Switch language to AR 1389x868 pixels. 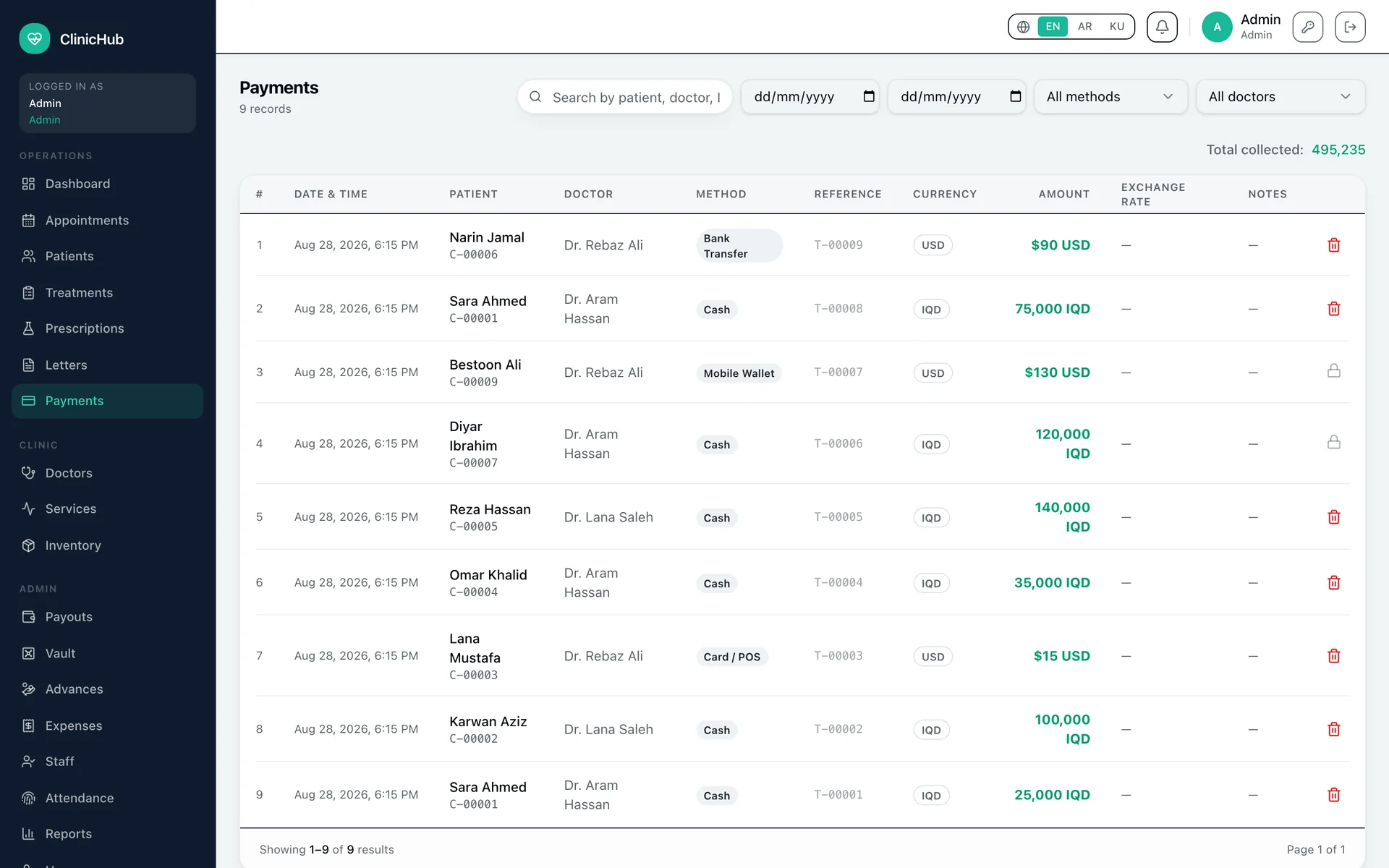[1084, 27]
